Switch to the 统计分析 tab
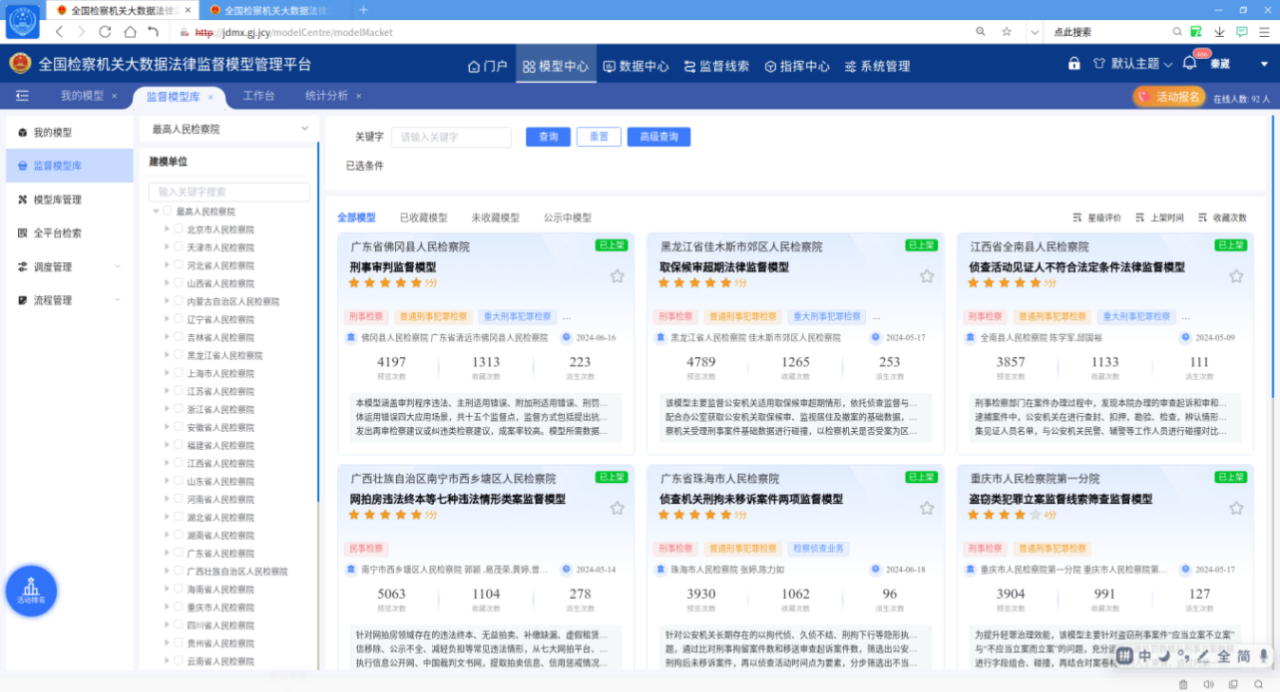The height and width of the screenshot is (692, 1280). (326, 96)
